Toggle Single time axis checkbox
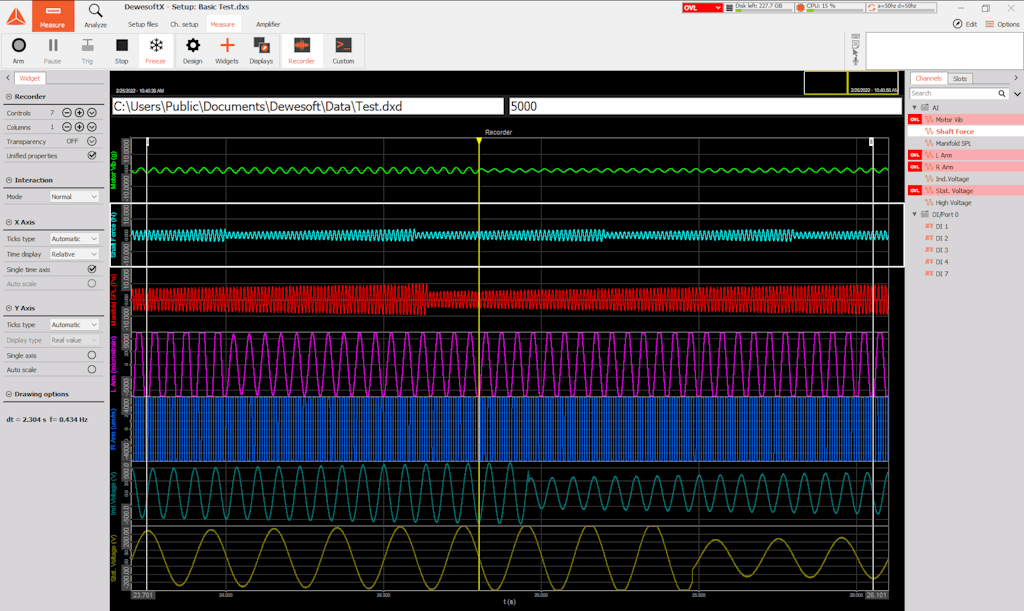The image size is (1024, 611). tap(92, 269)
